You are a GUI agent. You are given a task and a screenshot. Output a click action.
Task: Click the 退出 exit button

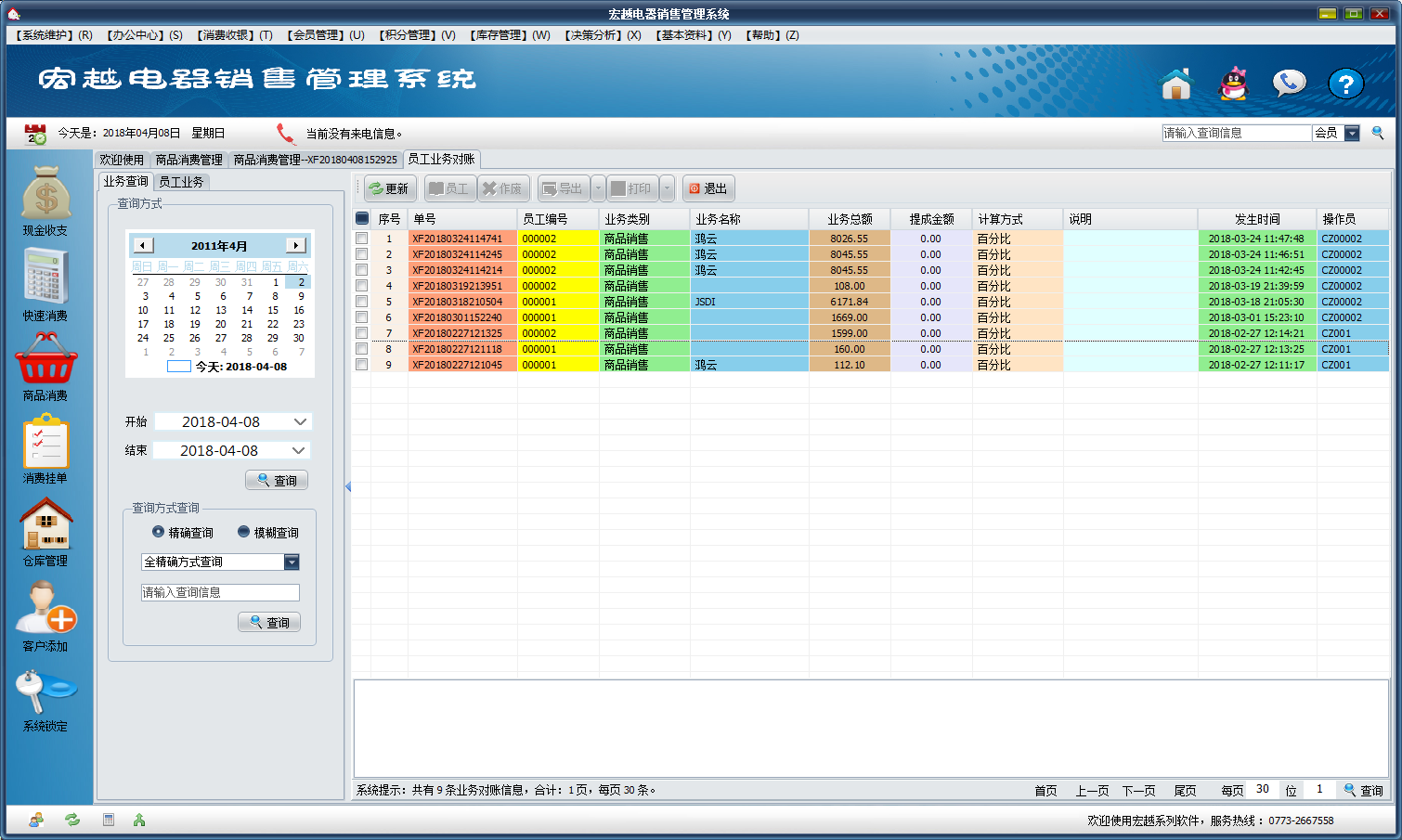(x=707, y=188)
